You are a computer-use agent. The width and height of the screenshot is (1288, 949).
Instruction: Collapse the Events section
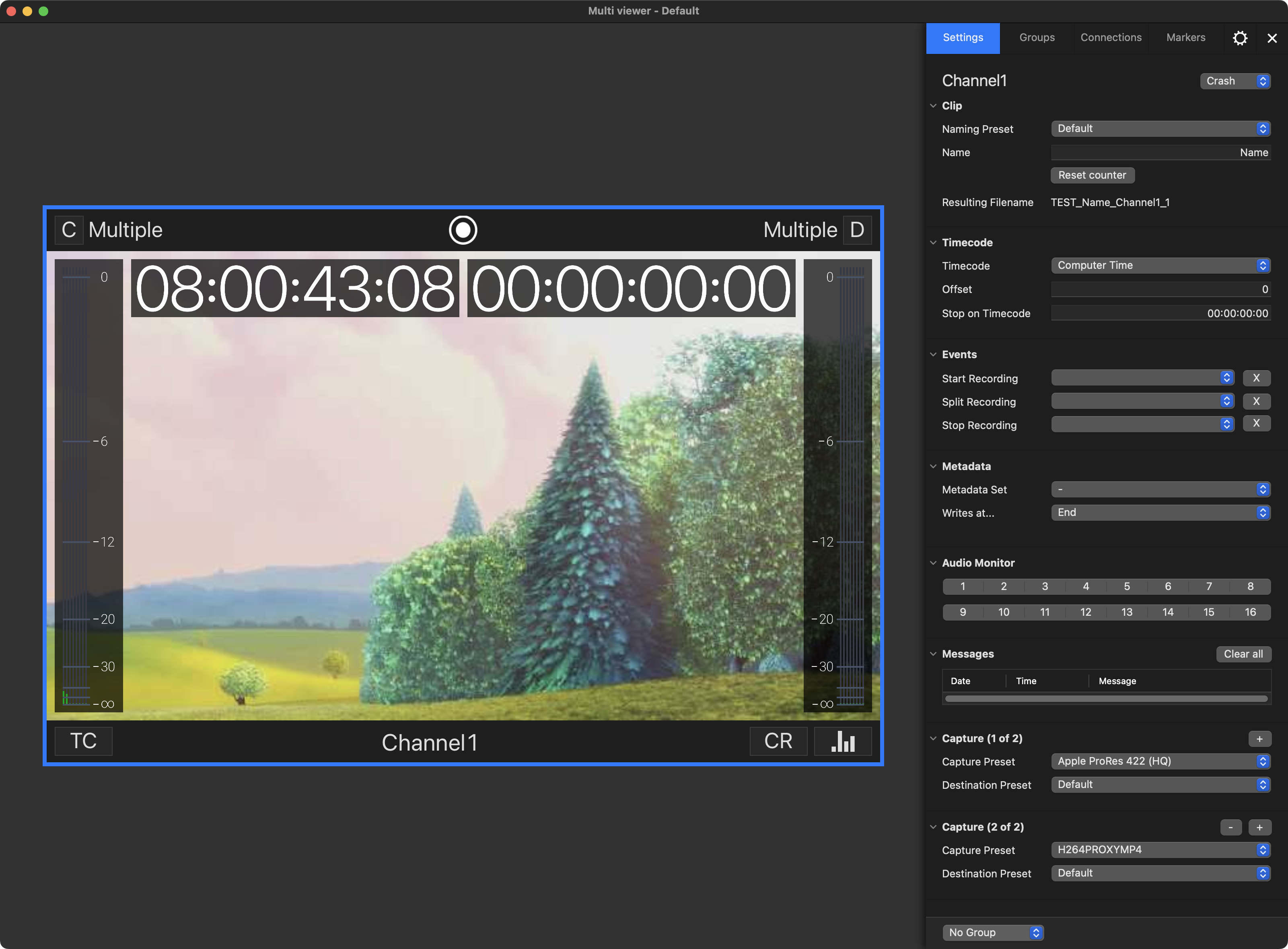coord(933,355)
